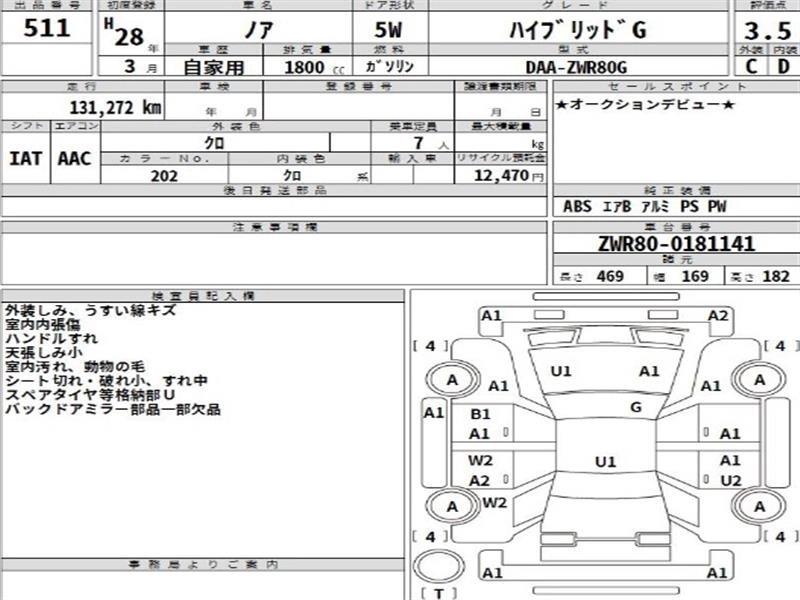Click the color number 202

(164, 176)
